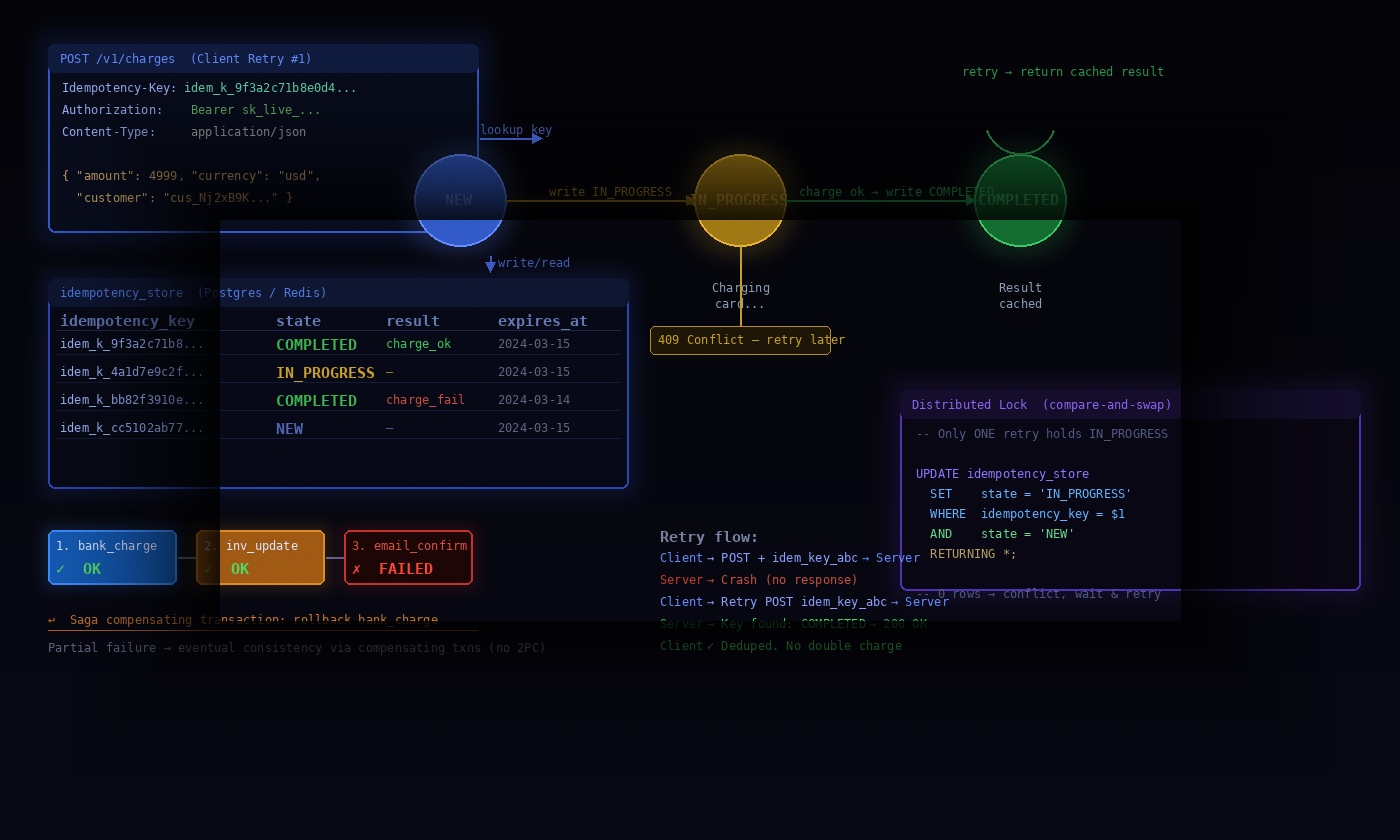
Task: Click the COMPLETED state in idem_k_bb82f3910e row
Action: tap(316, 400)
